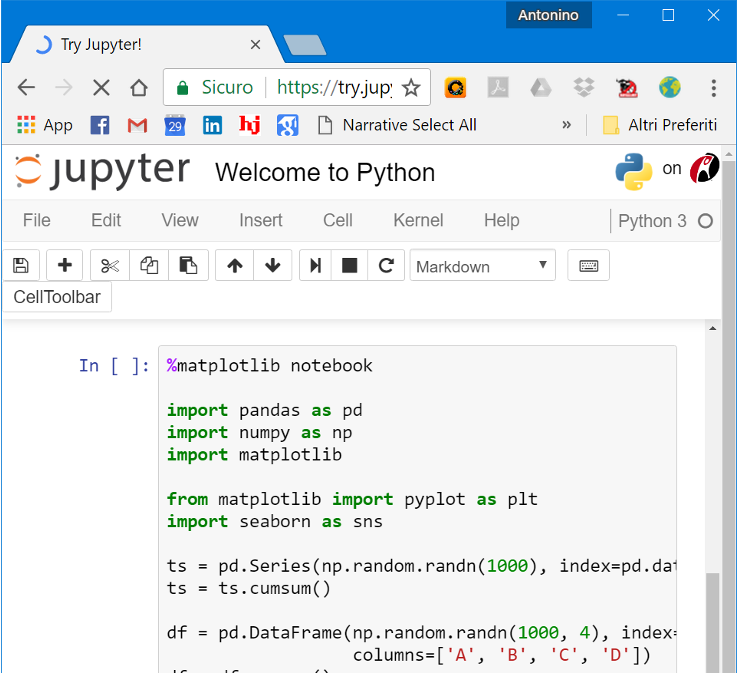This screenshot has width=738, height=674.
Task: Cut selected cell with scissors icon
Action: tap(110, 265)
